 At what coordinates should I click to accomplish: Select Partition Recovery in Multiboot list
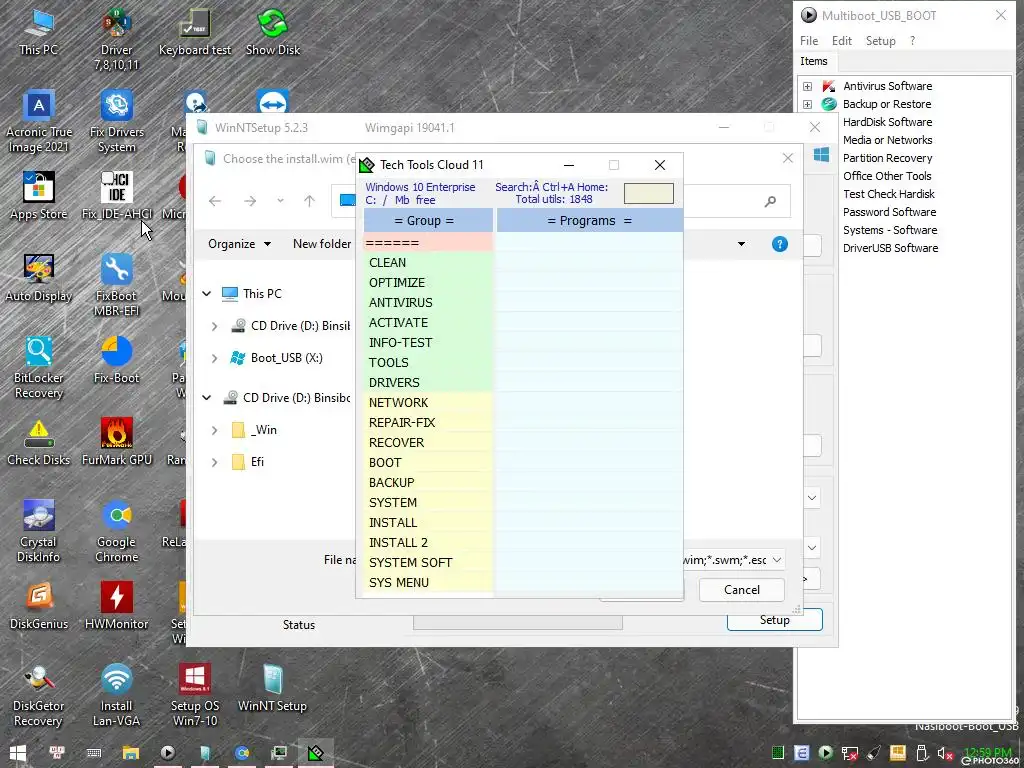tap(887, 158)
